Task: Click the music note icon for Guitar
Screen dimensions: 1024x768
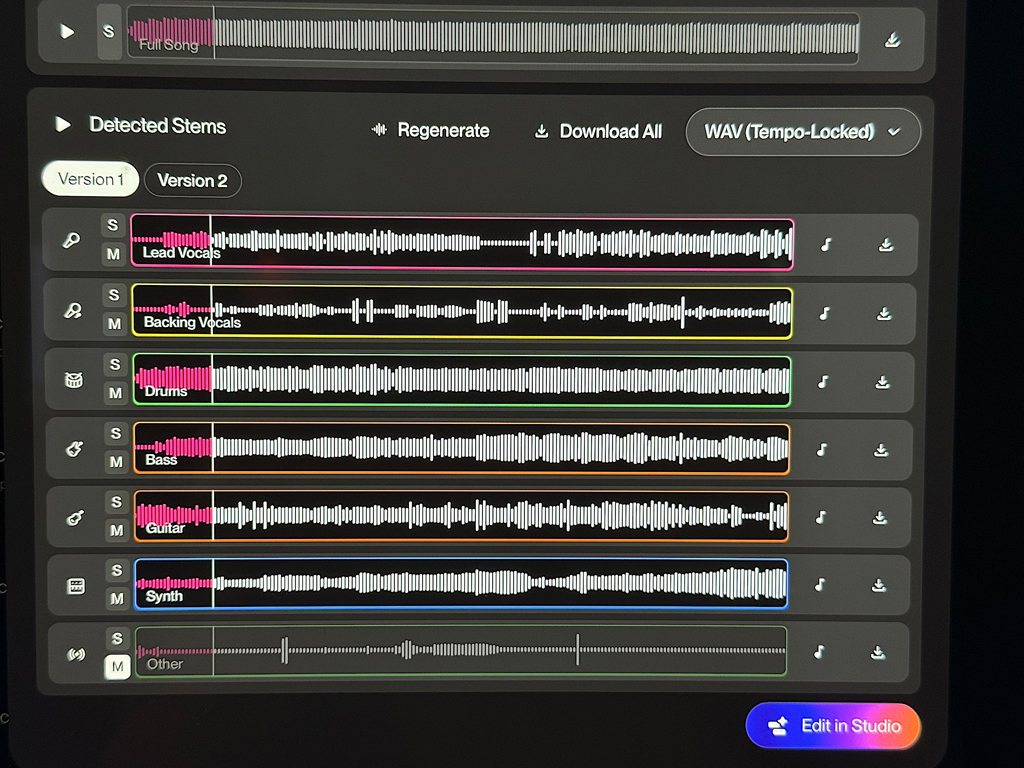Action: tap(820, 517)
